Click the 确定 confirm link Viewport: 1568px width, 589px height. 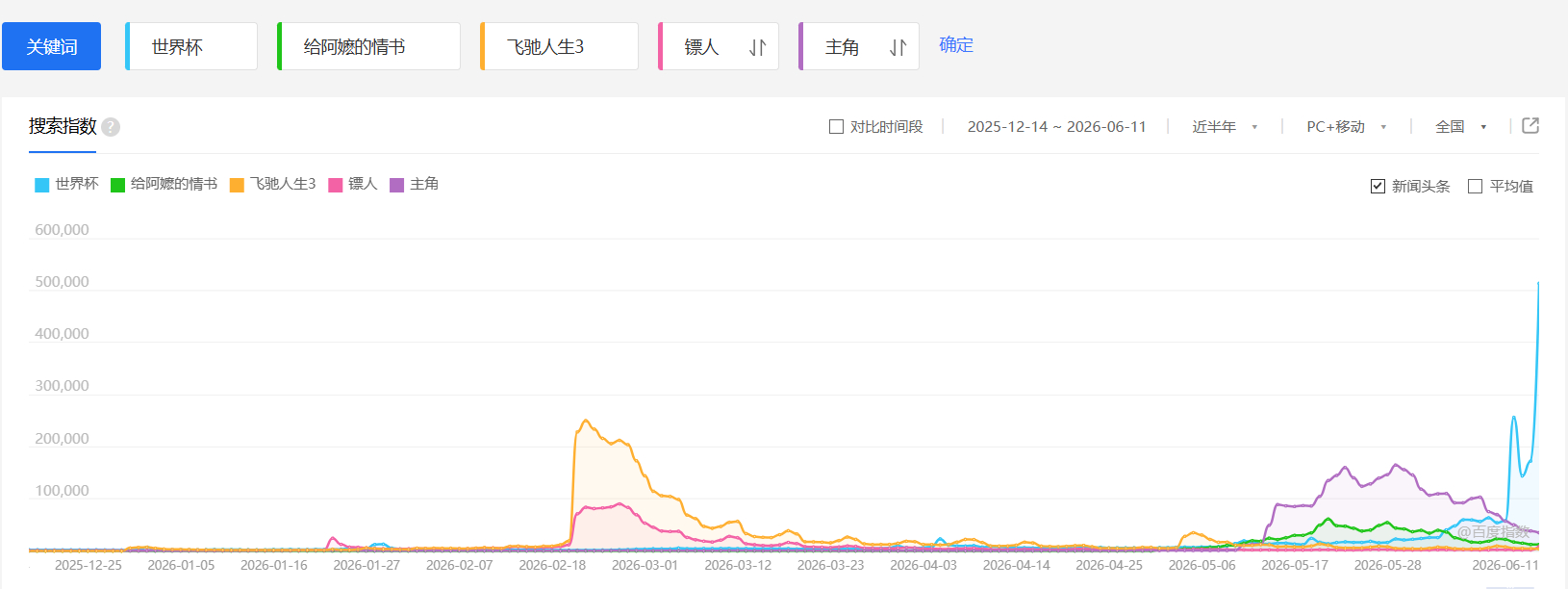click(956, 44)
